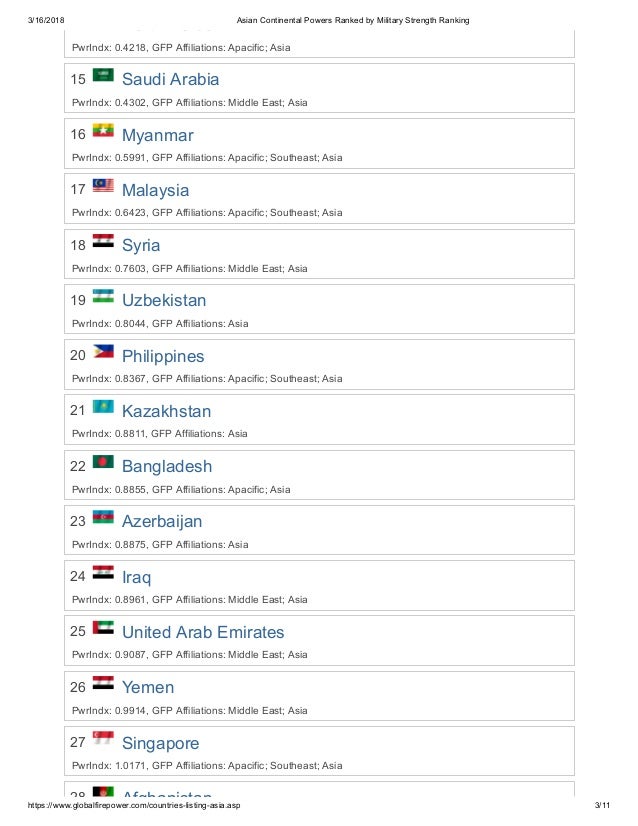
Task: Click the Philippines flag icon
Action: [103, 351]
